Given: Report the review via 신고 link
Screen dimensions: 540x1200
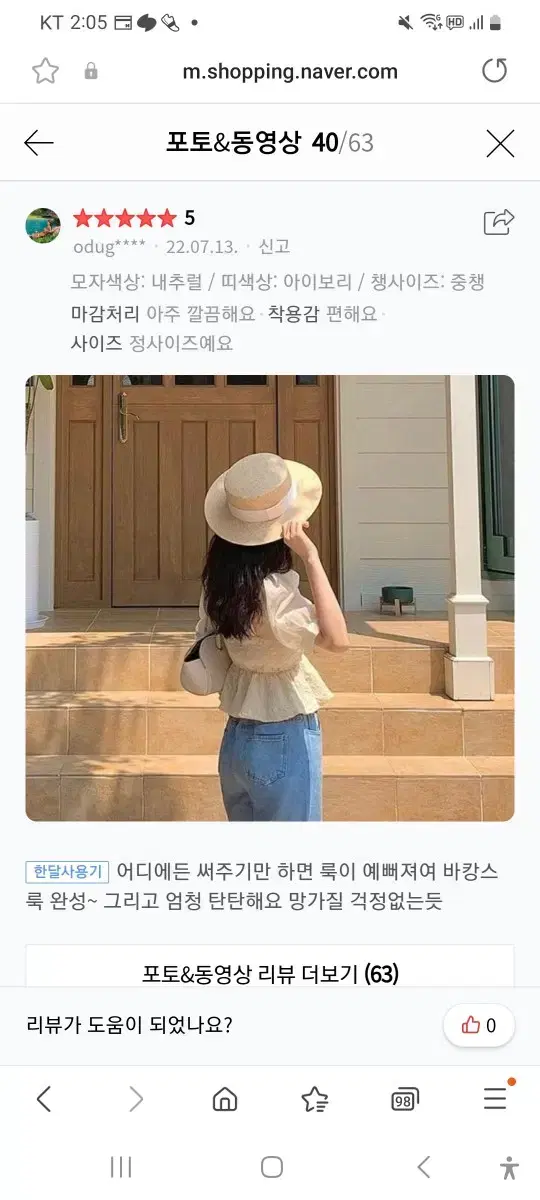Looking at the screenshot, I should pos(274,246).
